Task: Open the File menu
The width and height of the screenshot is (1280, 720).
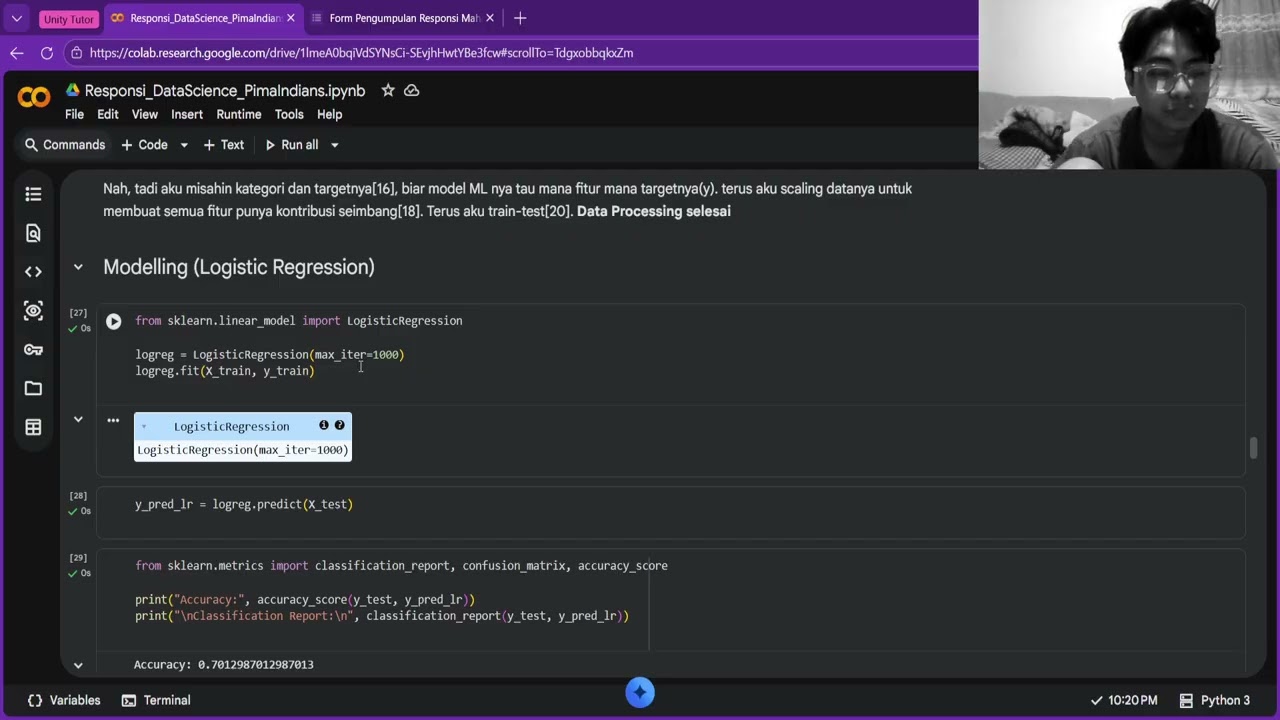Action: (x=74, y=114)
